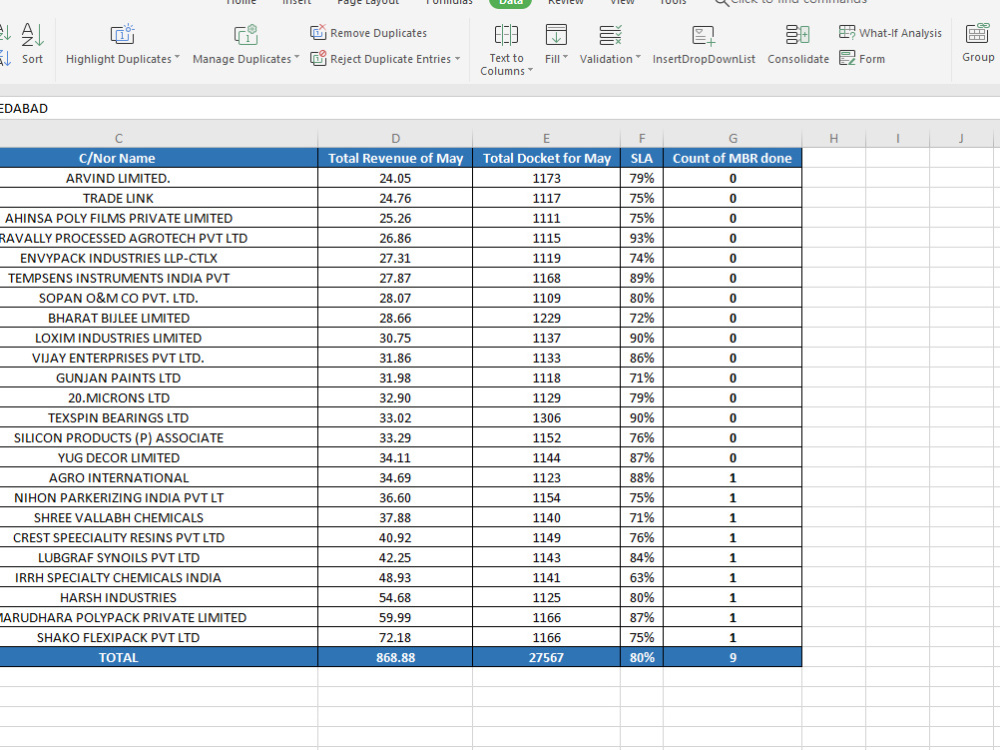The height and width of the screenshot is (750, 1000).
Task: Expand Highlight Duplicates dropdown arrow
Action: tap(177, 58)
